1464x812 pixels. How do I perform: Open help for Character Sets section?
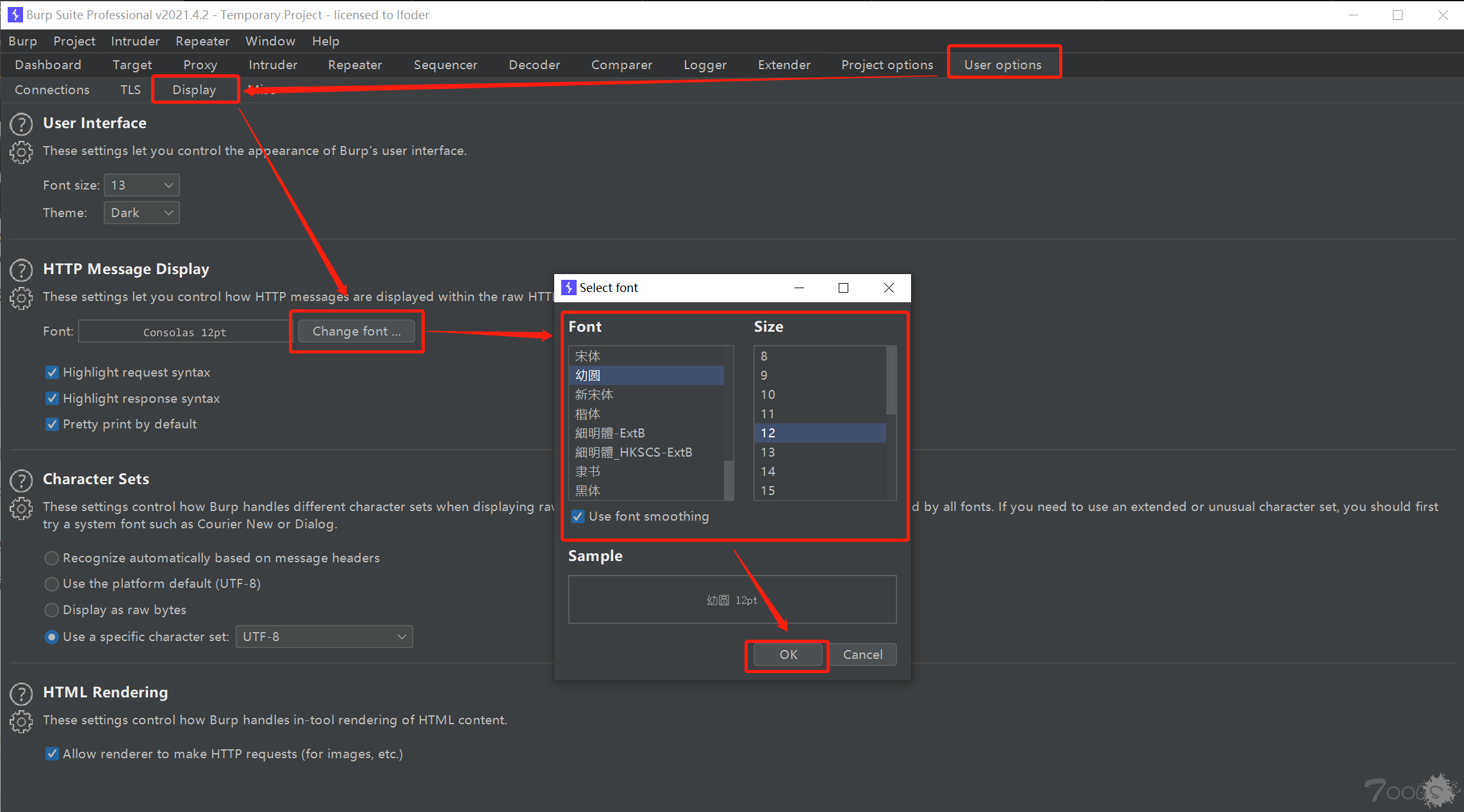21,480
